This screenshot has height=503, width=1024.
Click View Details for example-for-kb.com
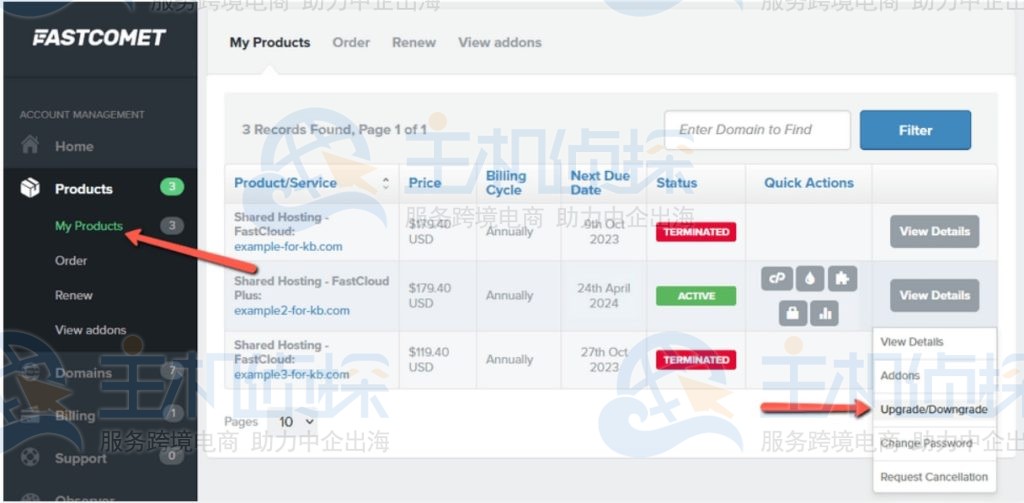(935, 231)
